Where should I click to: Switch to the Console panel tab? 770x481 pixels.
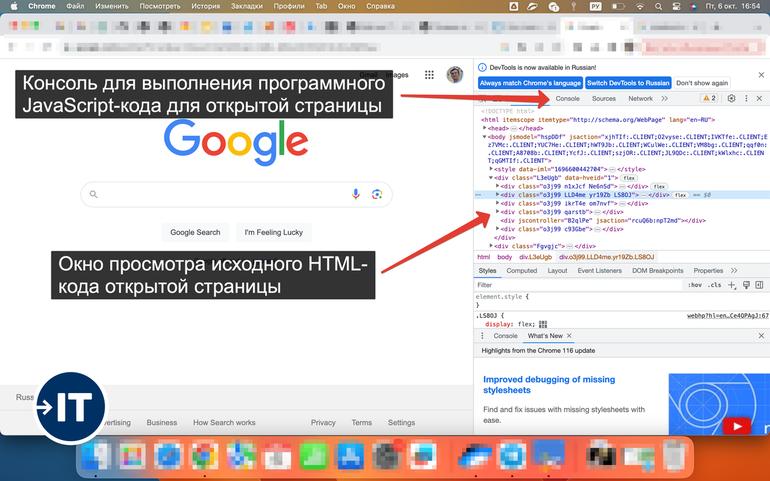tap(568, 98)
